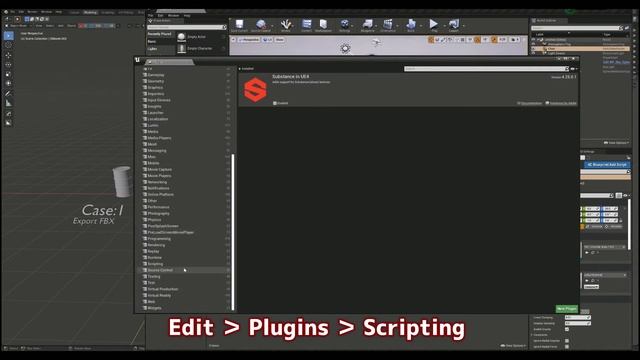Open the Marketplace toolbar icon

tap(323, 25)
